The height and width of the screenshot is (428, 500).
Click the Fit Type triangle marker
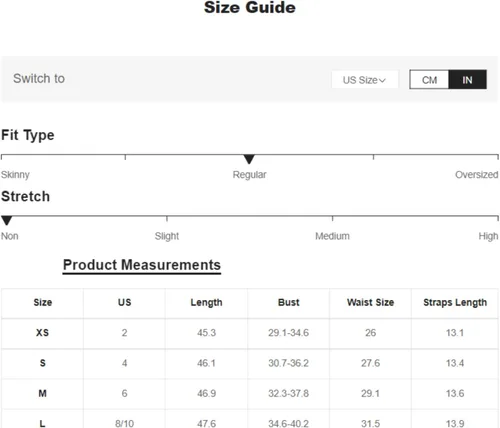tap(249, 159)
